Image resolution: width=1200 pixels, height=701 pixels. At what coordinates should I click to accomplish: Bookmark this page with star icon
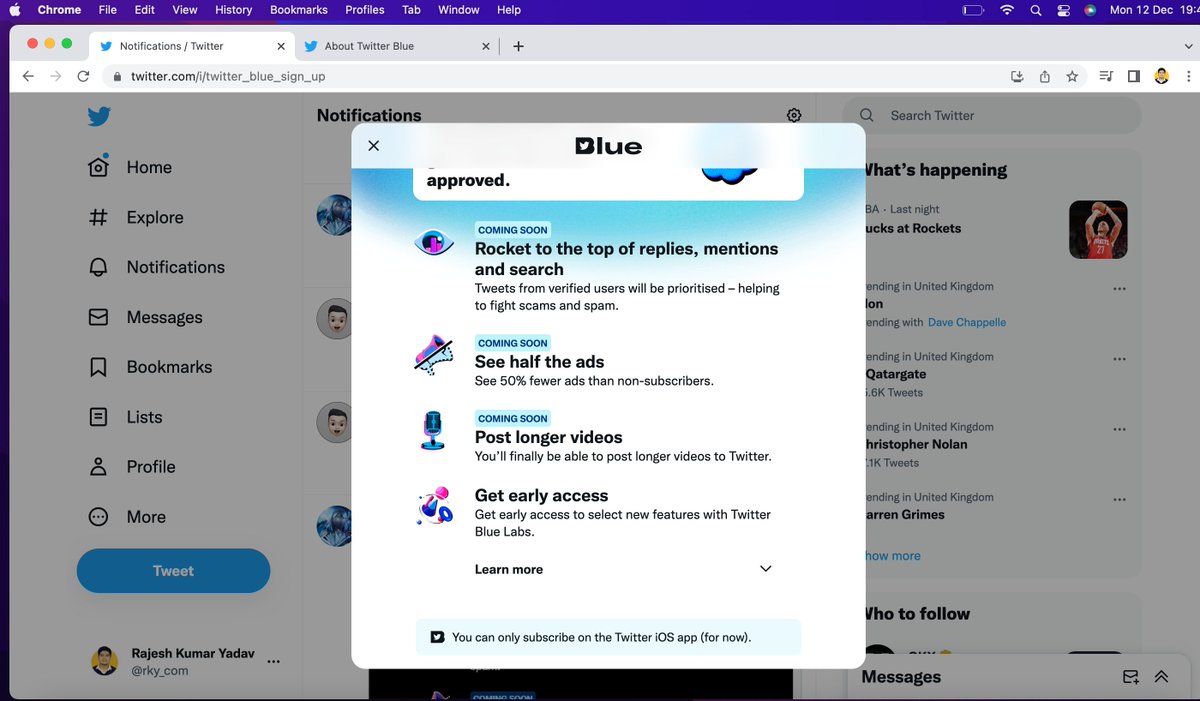click(x=1072, y=76)
